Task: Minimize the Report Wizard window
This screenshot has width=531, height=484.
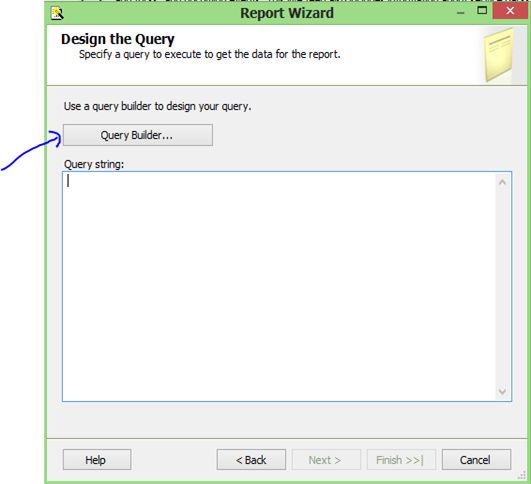Action: point(460,13)
